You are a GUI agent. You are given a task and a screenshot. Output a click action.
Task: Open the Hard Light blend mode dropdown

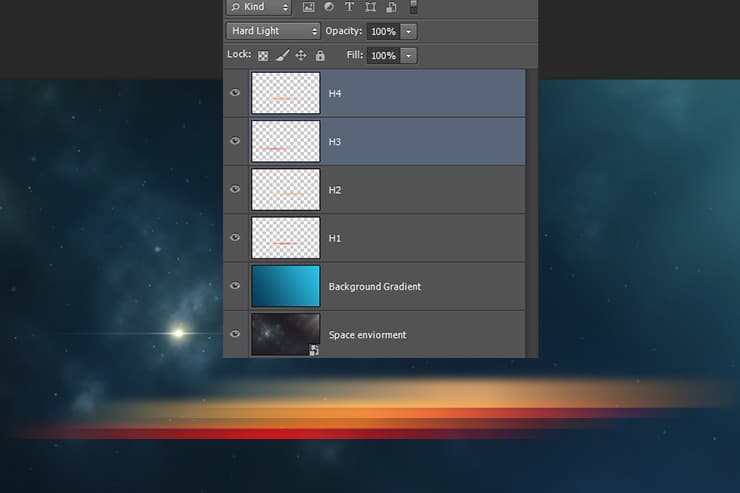(273, 31)
